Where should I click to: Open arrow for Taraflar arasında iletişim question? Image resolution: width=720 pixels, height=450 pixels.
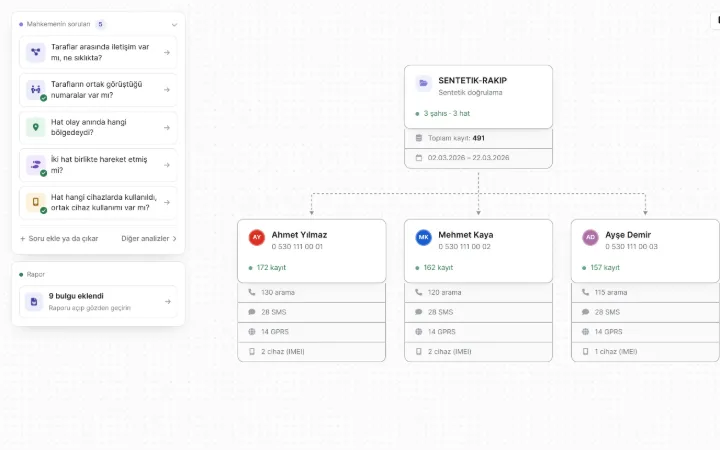(x=167, y=52)
